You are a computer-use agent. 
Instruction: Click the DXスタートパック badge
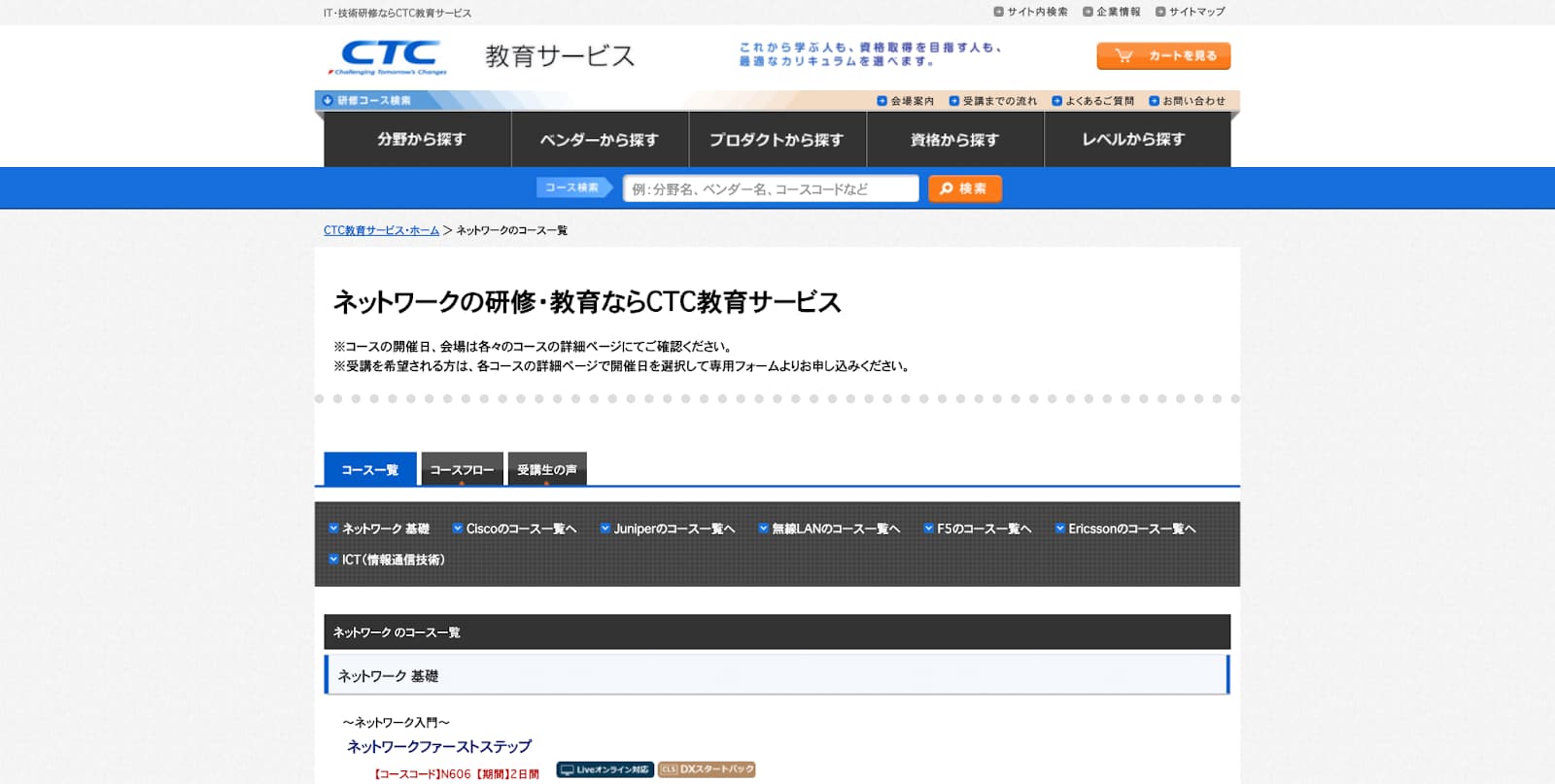(x=707, y=769)
